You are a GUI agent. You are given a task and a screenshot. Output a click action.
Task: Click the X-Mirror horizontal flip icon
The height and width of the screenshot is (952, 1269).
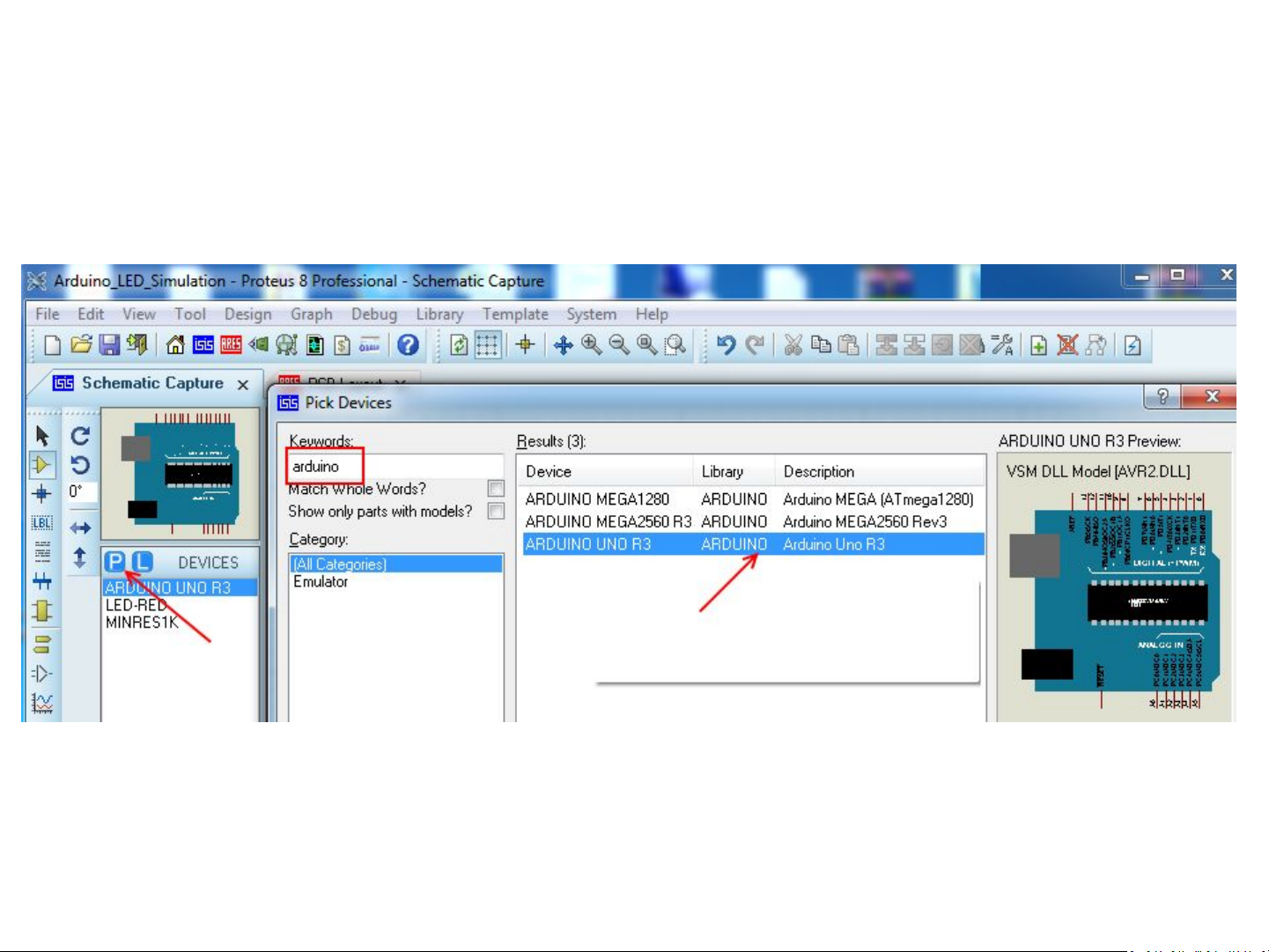click(80, 528)
